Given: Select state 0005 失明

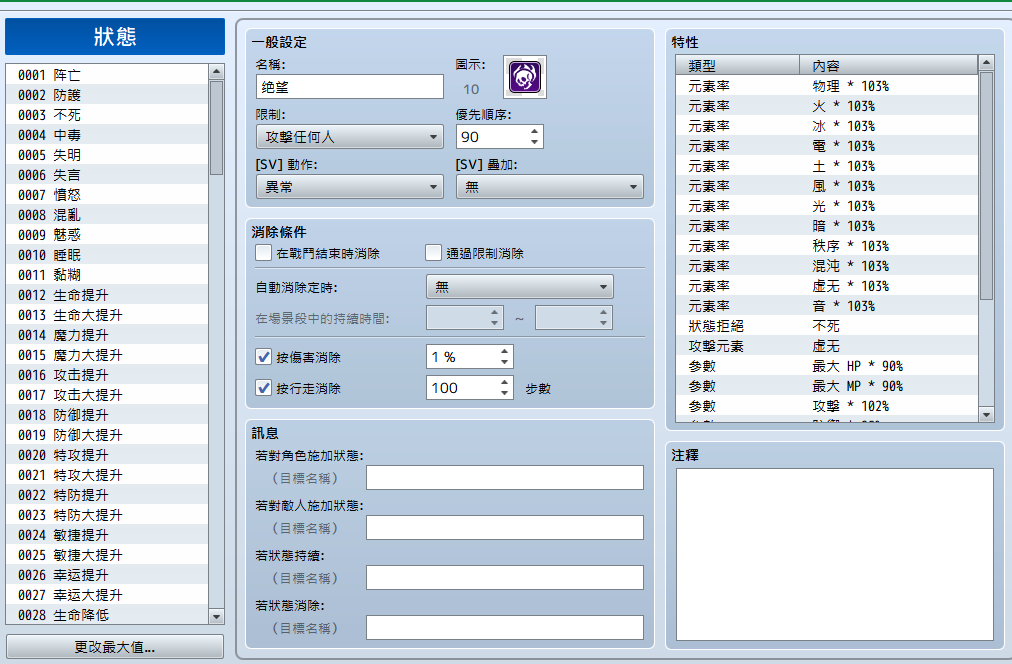Looking at the screenshot, I should pyautogui.click(x=107, y=155).
